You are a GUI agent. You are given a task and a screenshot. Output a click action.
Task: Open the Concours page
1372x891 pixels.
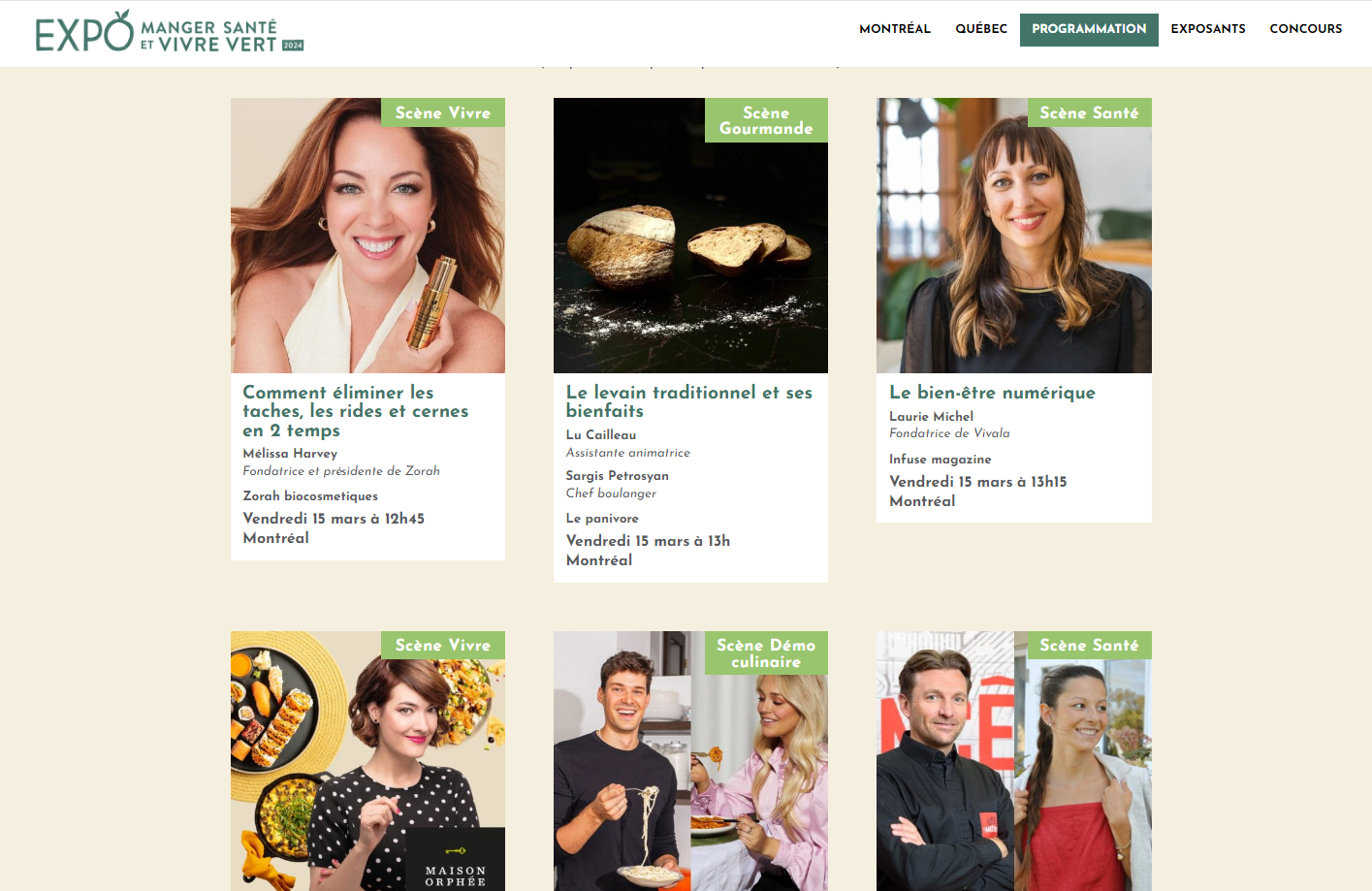tap(1306, 29)
